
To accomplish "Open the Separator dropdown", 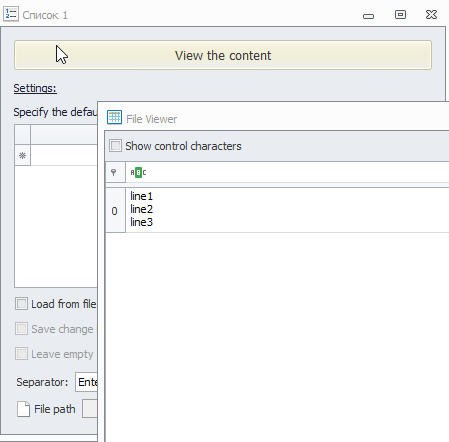I will pos(86,382).
